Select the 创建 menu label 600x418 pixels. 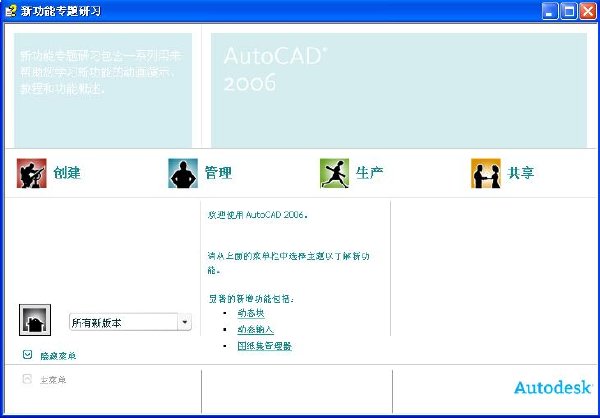[x=67, y=173]
